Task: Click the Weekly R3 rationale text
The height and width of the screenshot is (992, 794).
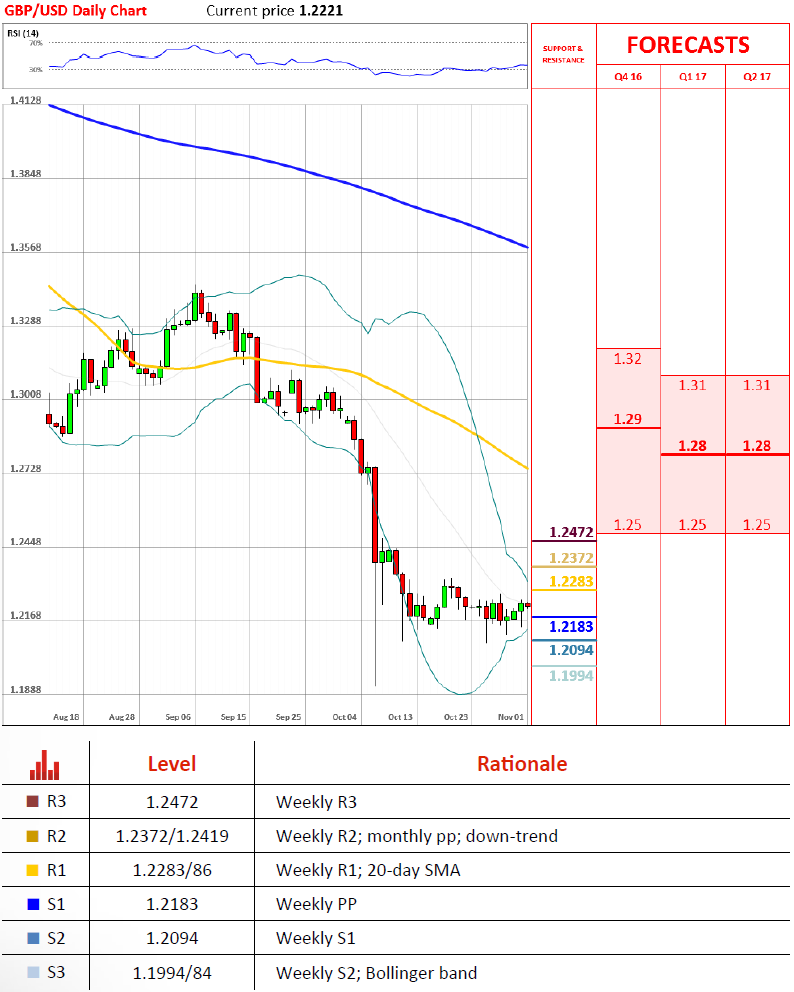Action: pos(316,802)
